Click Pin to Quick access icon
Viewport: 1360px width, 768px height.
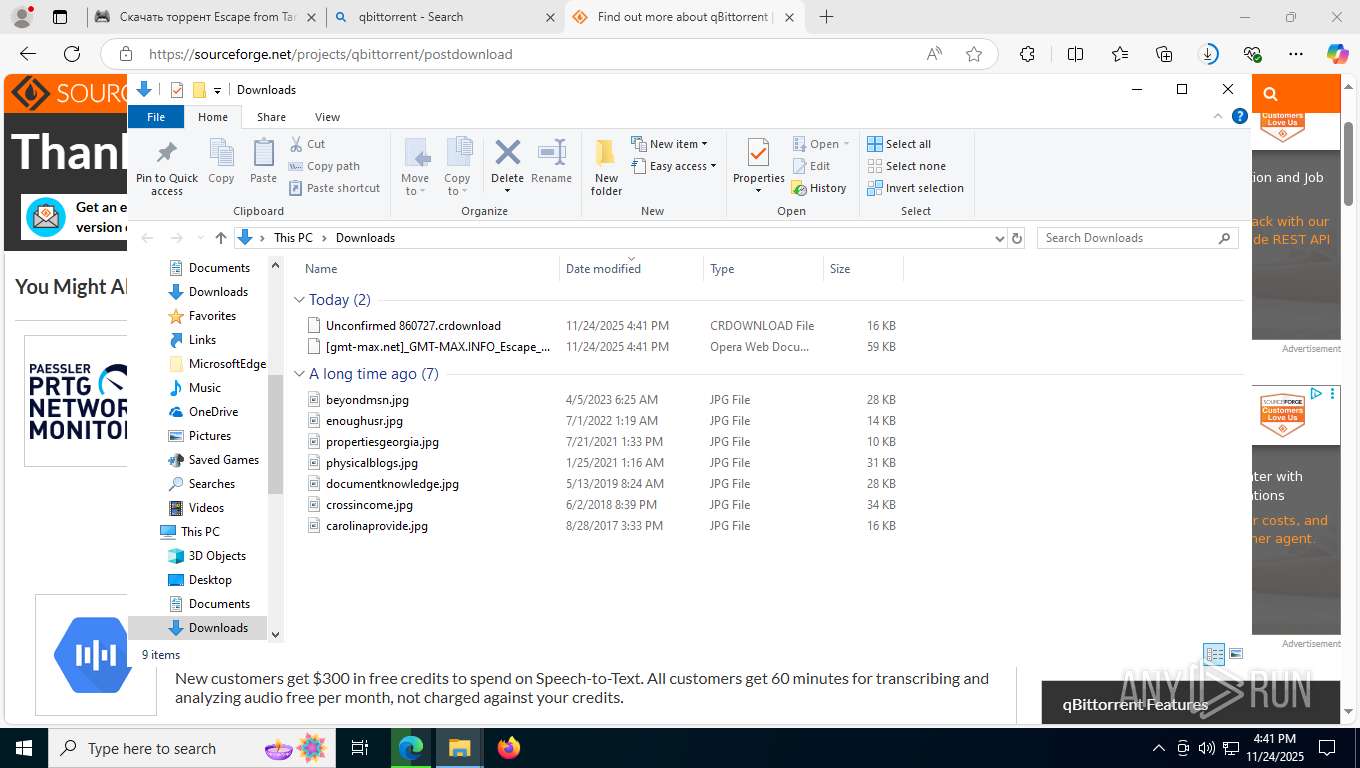coord(167,153)
